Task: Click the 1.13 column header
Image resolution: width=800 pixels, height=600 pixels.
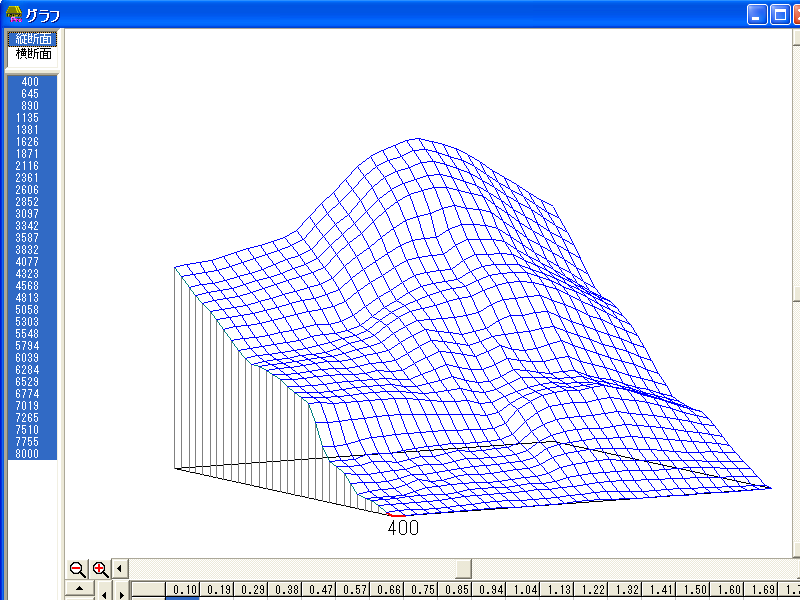Action: click(x=557, y=590)
